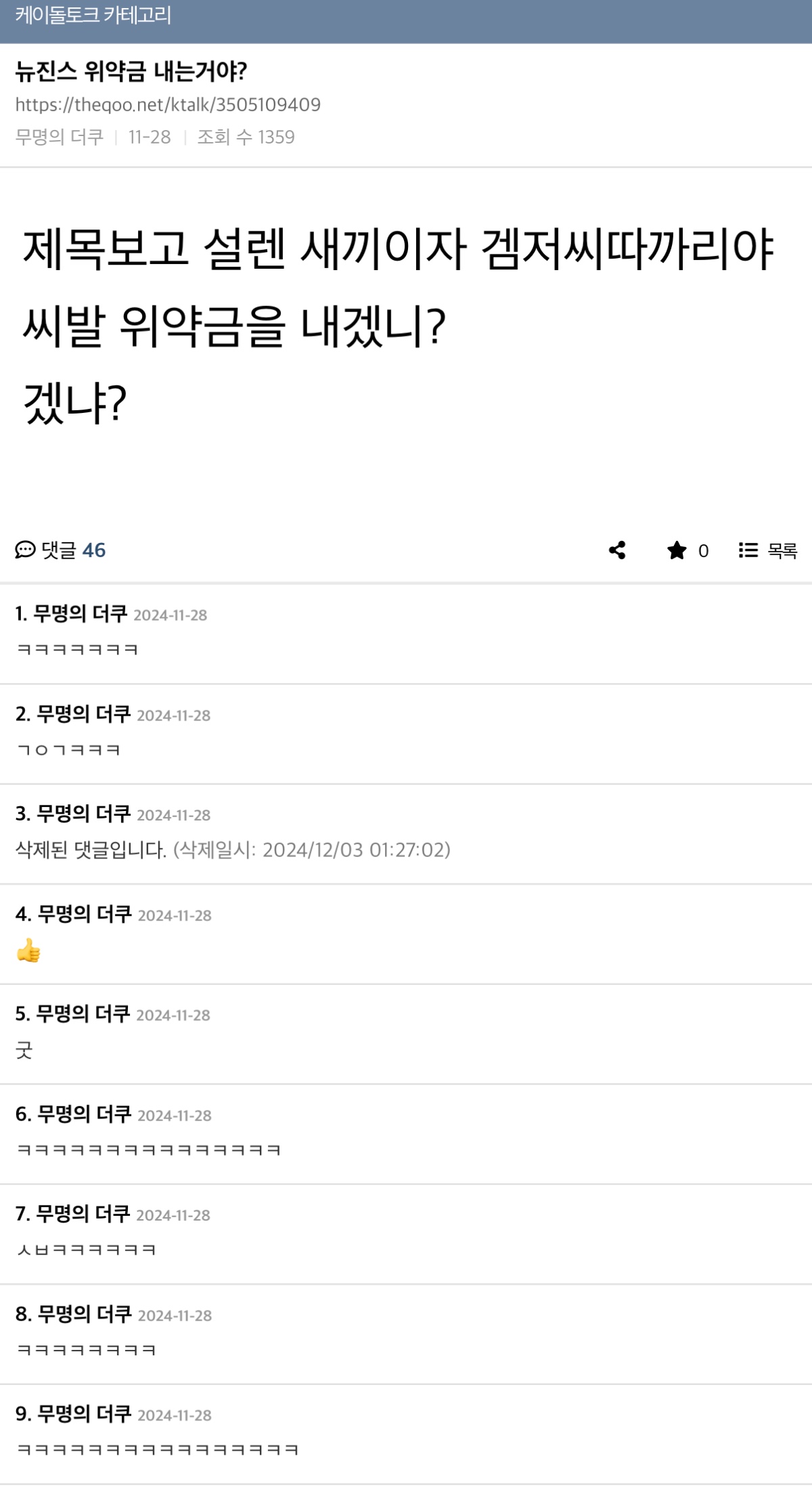
Task: Select the author name of comment 1
Action: click(x=81, y=614)
